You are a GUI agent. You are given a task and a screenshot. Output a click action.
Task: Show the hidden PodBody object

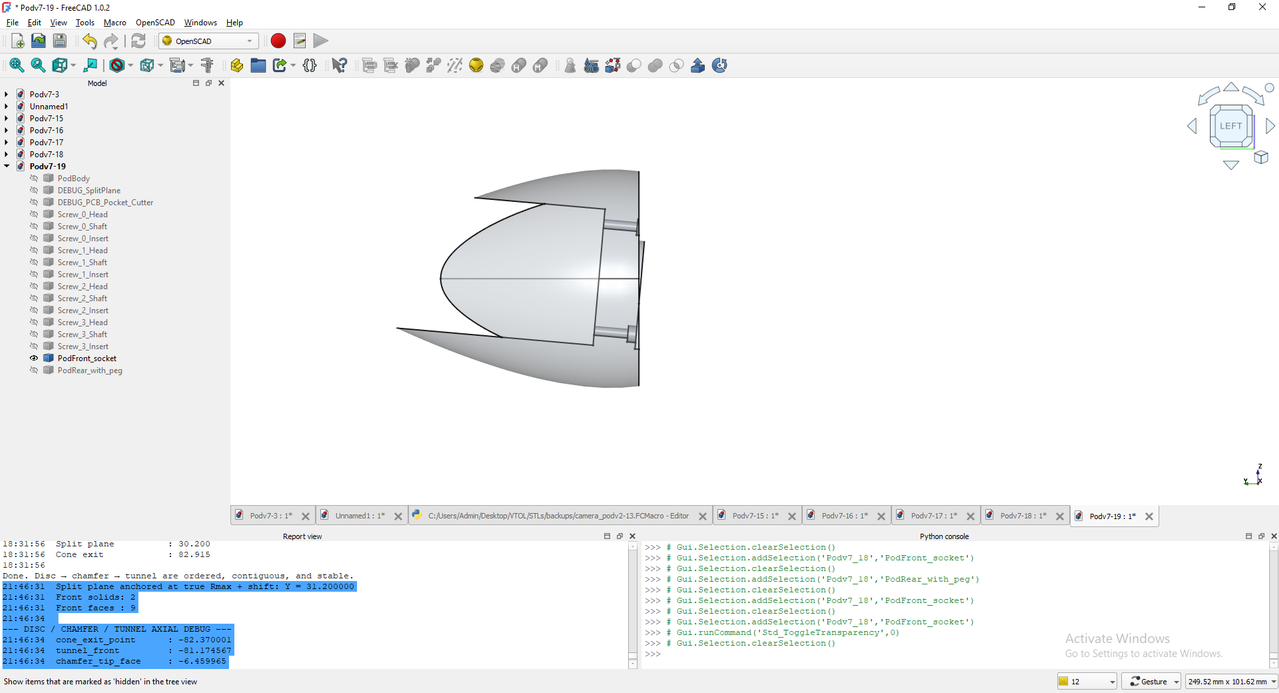coord(34,178)
